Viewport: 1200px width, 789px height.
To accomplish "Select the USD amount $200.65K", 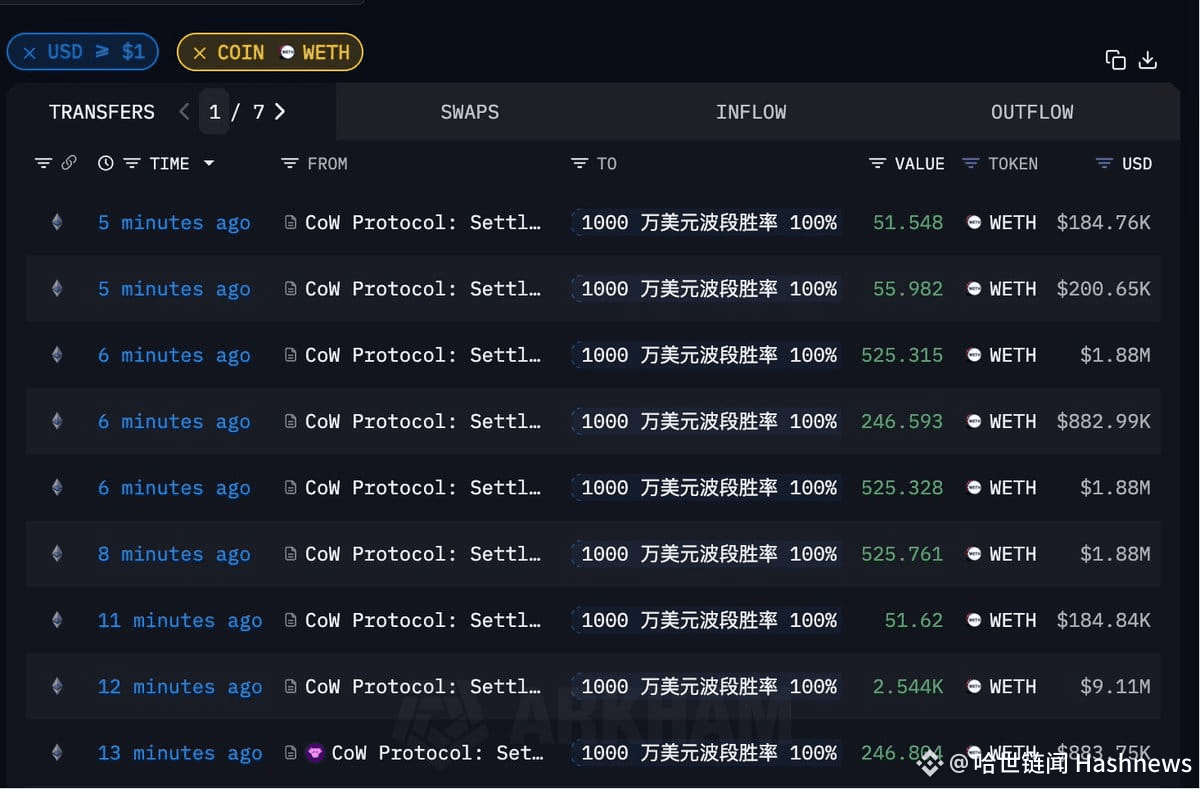I will [1104, 288].
